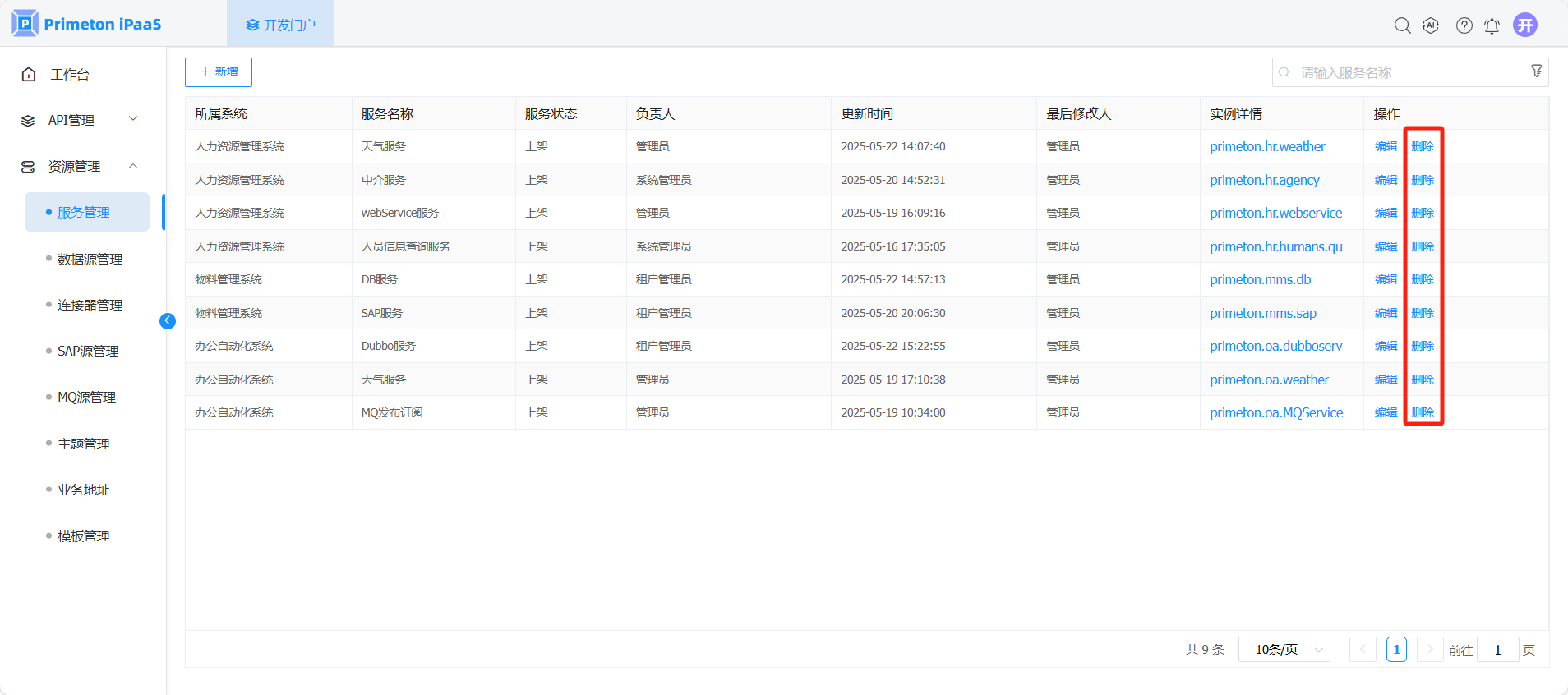The height and width of the screenshot is (695, 1568).
Task: Click the search magnifier icon in header
Action: click(1402, 25)
